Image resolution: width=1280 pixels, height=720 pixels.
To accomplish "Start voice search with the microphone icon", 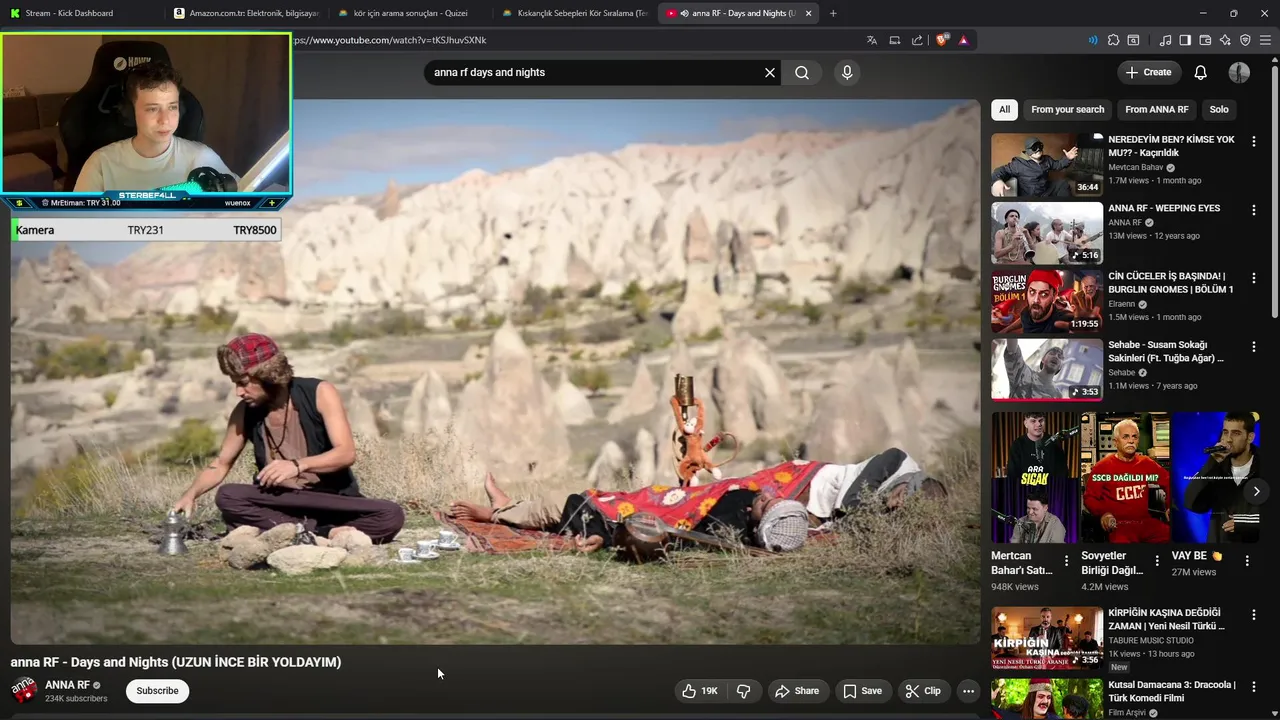I will [847, 72].
